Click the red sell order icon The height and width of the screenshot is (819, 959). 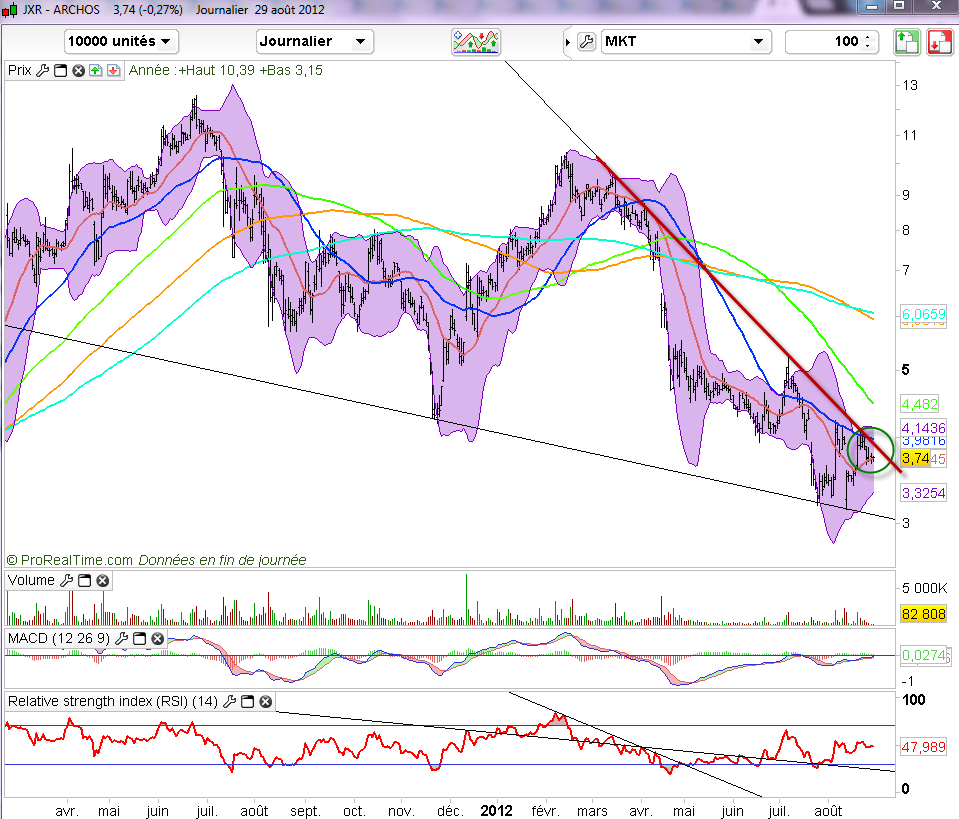tap(939, 42)
